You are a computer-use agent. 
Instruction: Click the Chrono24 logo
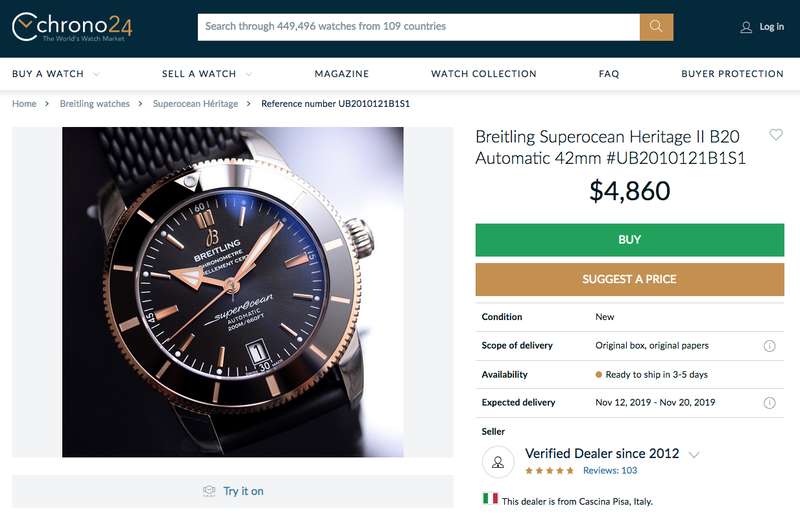point(72,27)
